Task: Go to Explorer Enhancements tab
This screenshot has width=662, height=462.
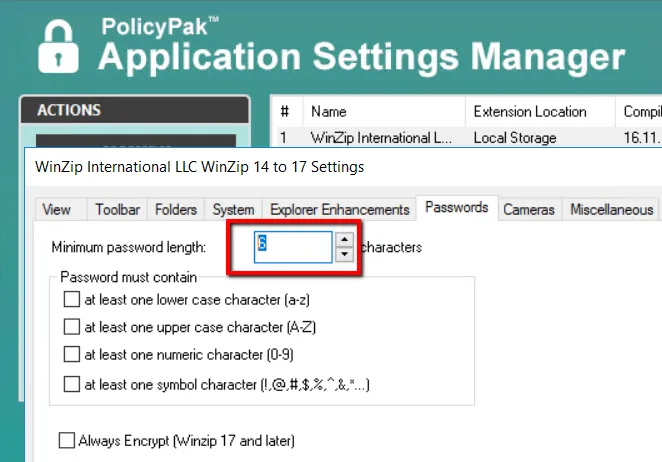Action: click(339, 209)
